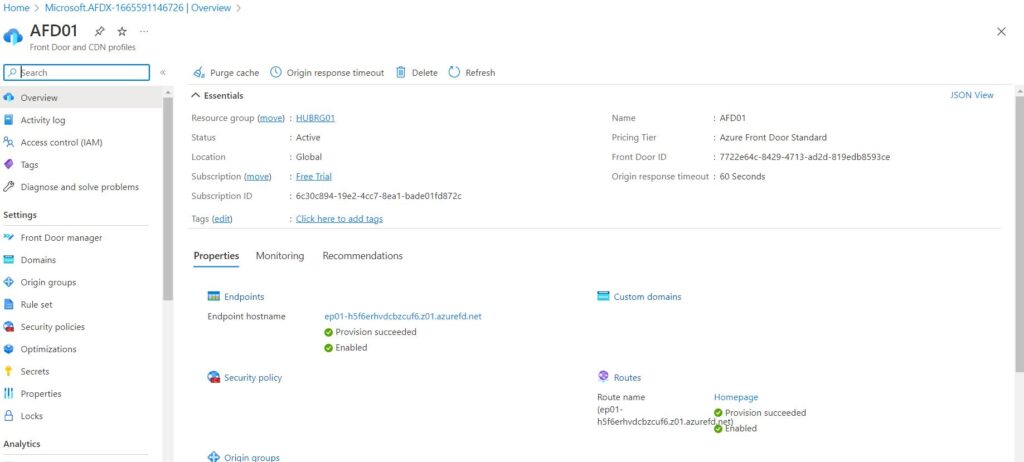Open the Free Trial subscription link

point(313,176)
